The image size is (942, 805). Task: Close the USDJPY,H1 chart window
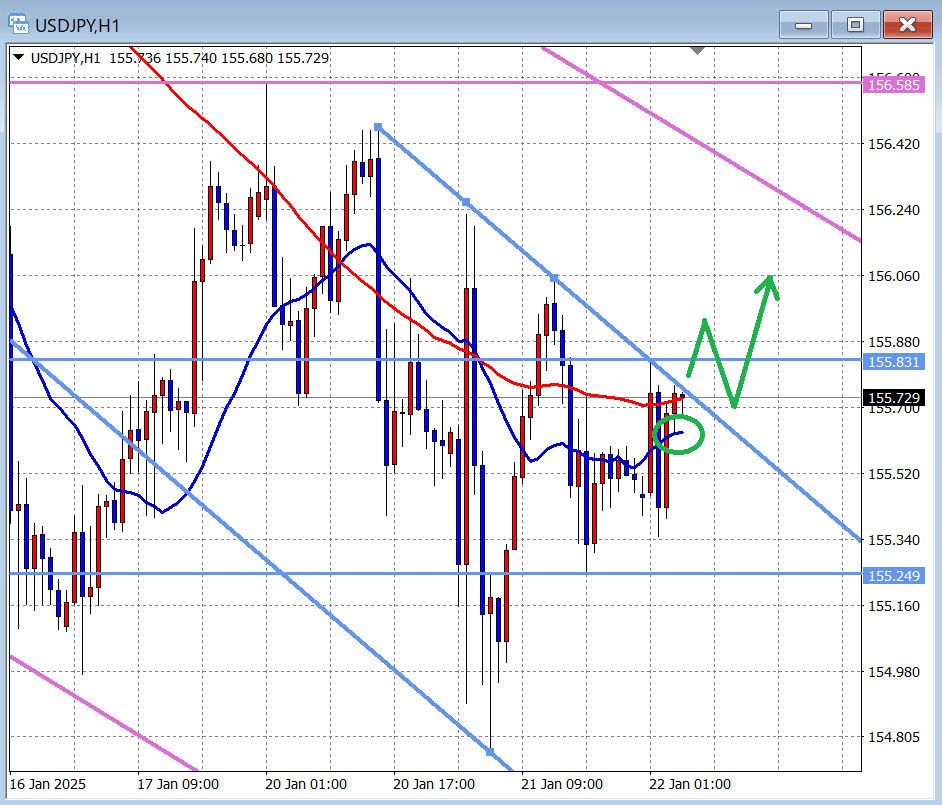pos(907,24)
